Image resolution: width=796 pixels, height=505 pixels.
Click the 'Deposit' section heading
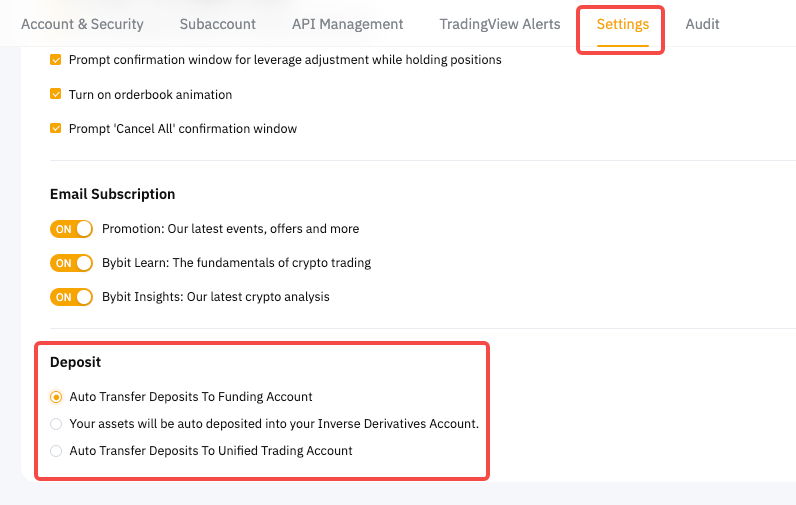pyautogui.click(x=75, y=362)
